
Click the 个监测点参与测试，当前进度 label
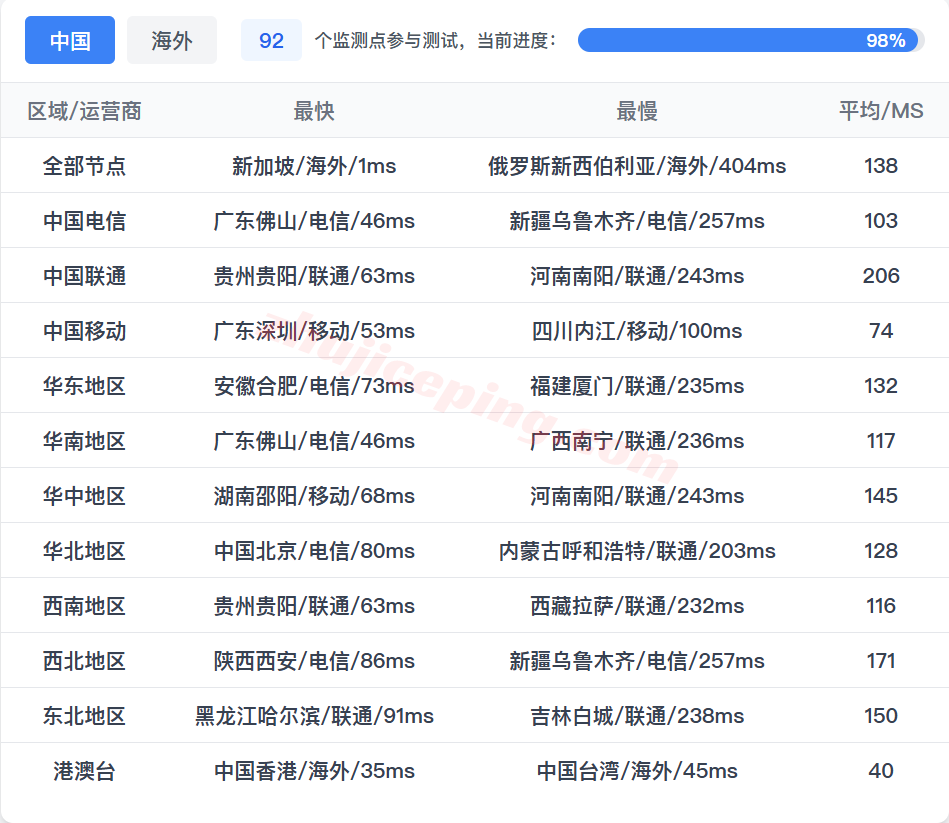(x=435, y=41)
